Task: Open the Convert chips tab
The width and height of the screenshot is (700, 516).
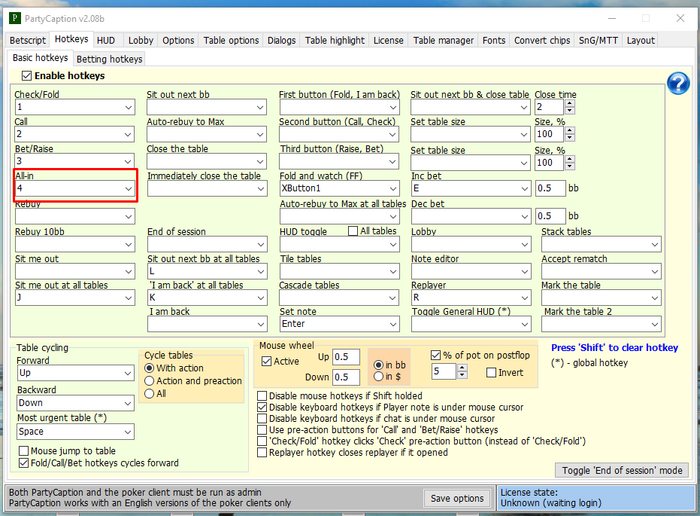Action: click(x=542, y=40)
